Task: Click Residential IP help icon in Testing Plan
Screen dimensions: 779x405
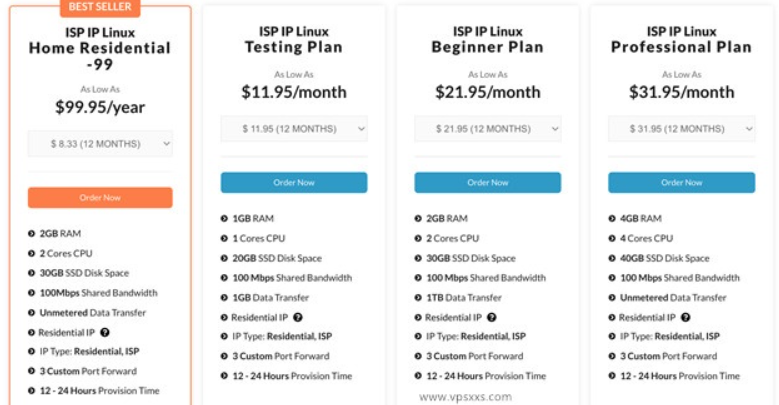Action: point(297,317)
